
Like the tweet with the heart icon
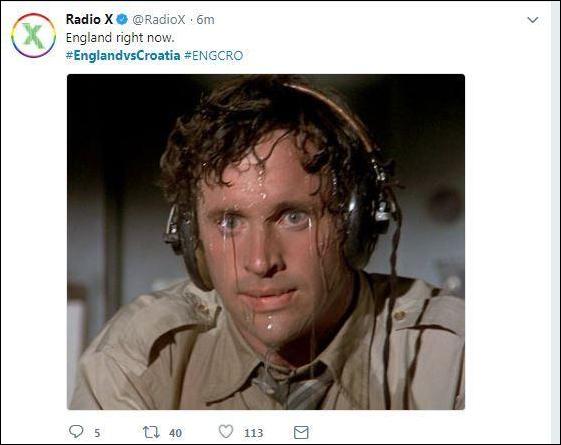(226, 431)
